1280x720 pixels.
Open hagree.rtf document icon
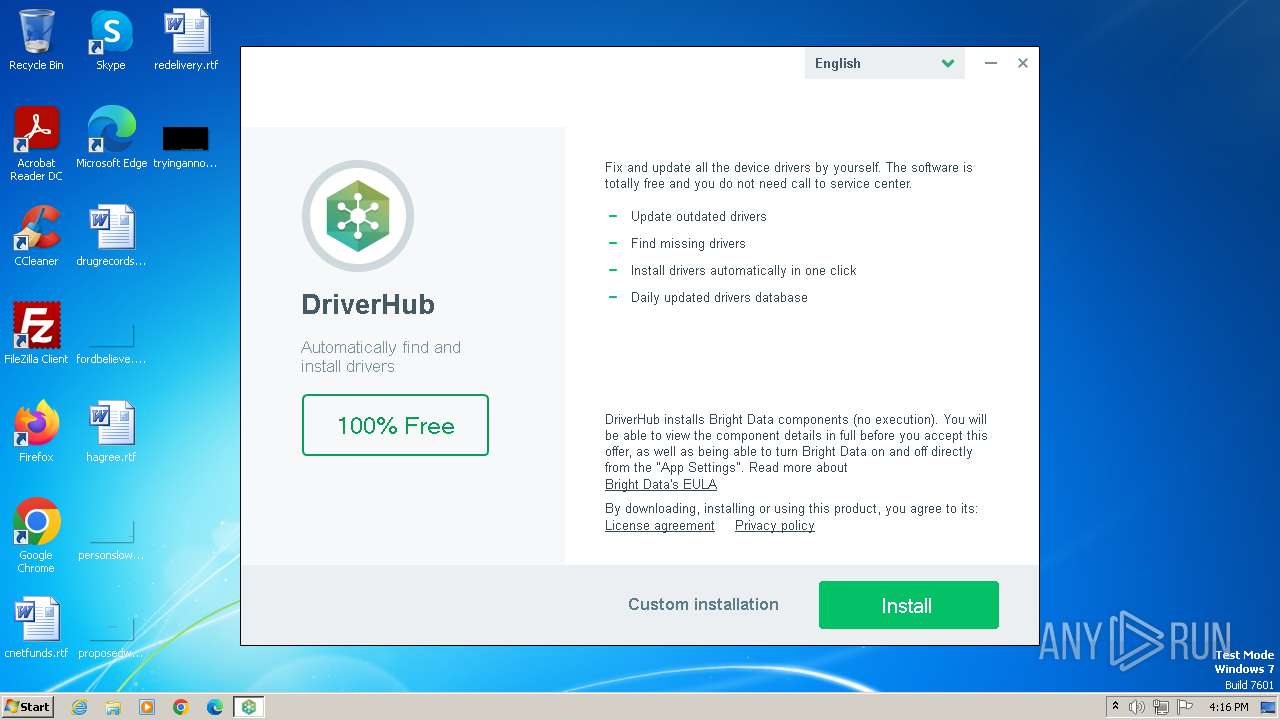tap(111, 432)
